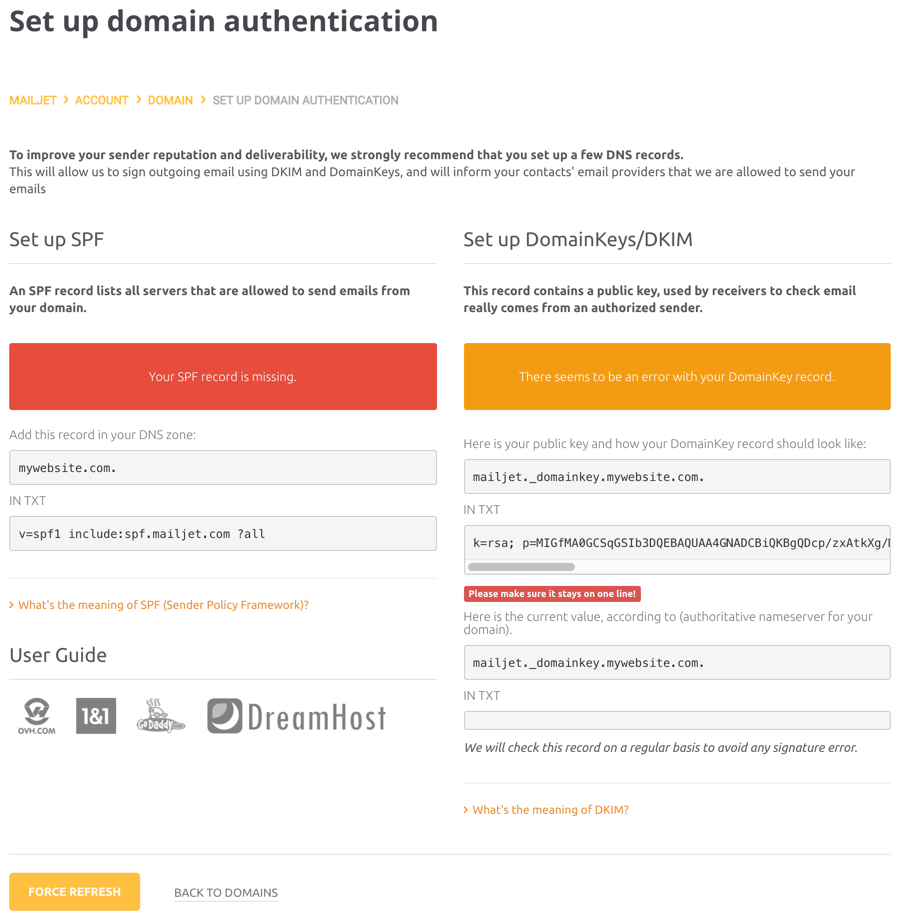910x924 pixels.
Task: Select ACCOUNT in the breadcrumb trail
Action: (102, 100)
